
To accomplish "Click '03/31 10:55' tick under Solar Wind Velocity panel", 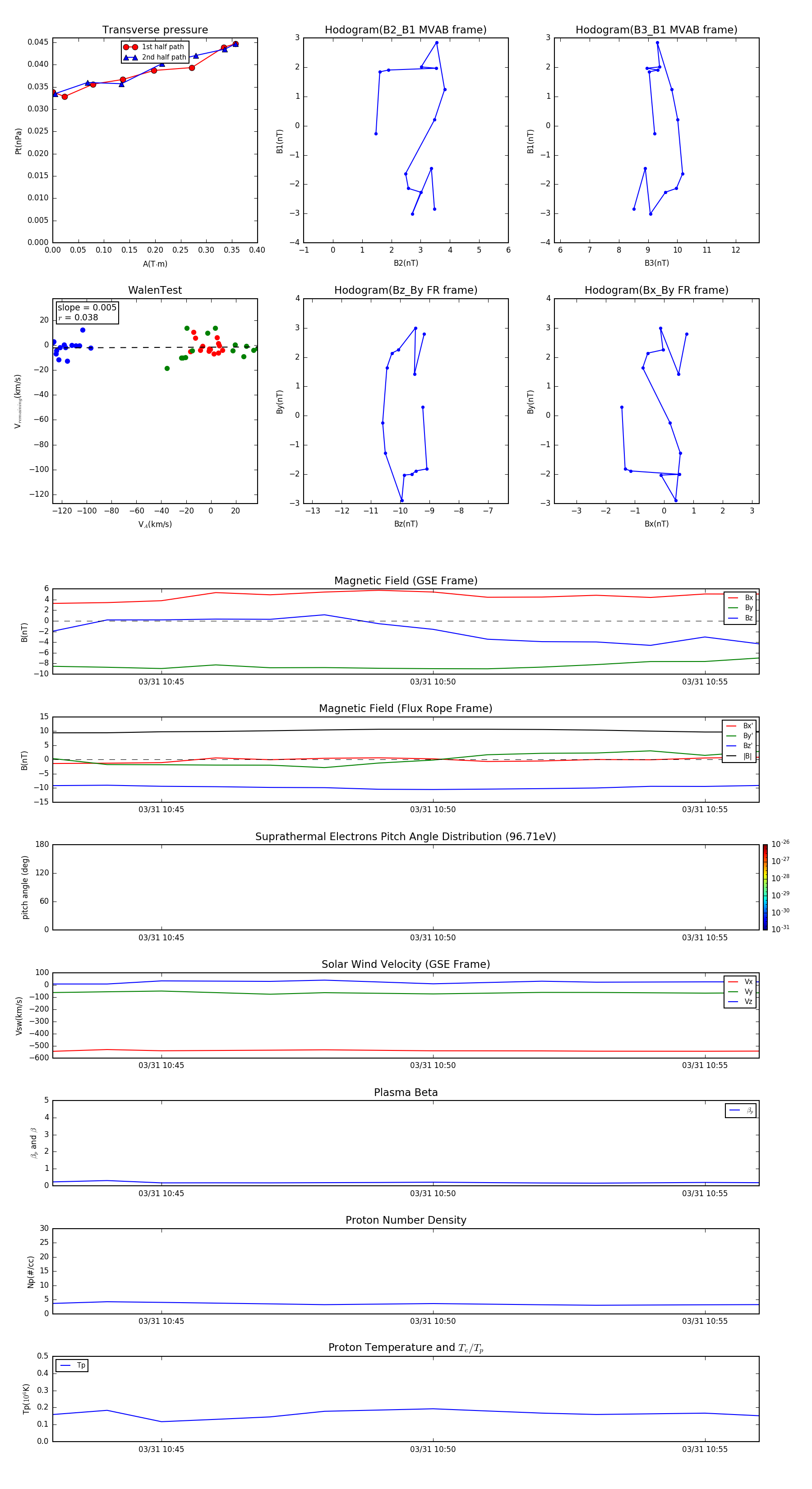I will pos(705,1065).
